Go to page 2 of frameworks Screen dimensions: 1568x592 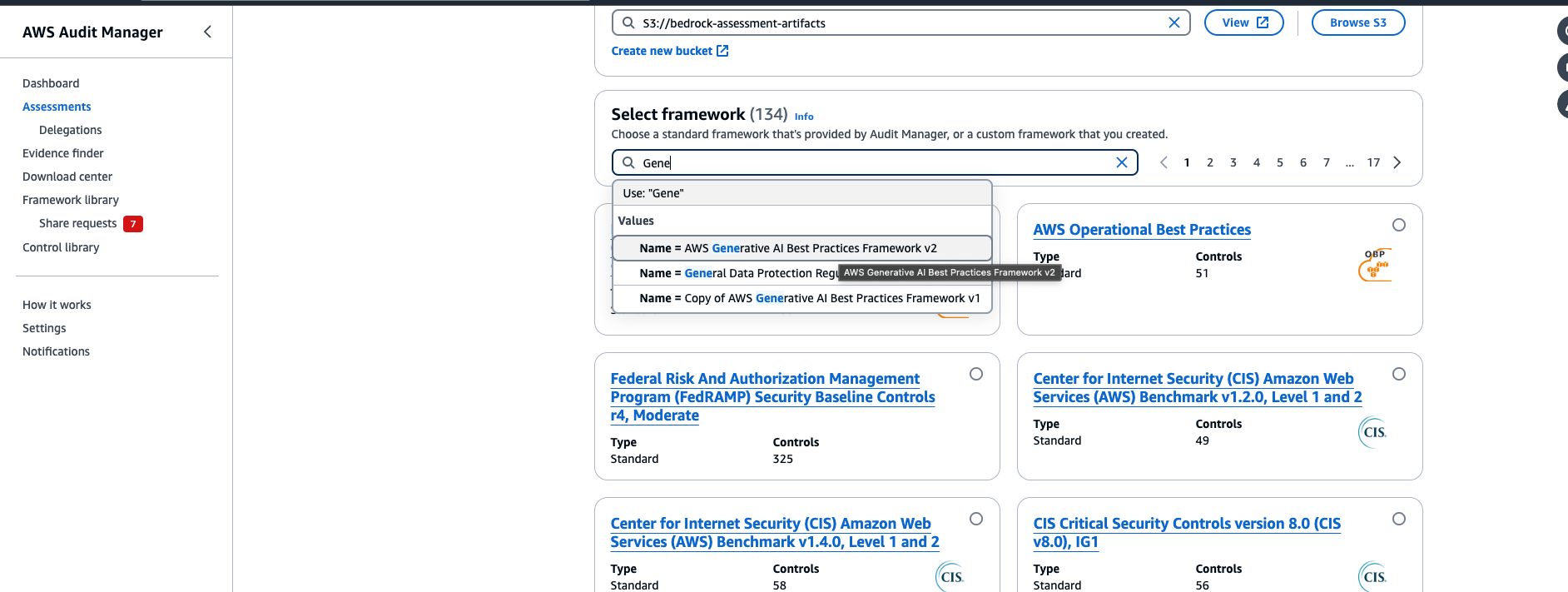(x=1210, y=162)
